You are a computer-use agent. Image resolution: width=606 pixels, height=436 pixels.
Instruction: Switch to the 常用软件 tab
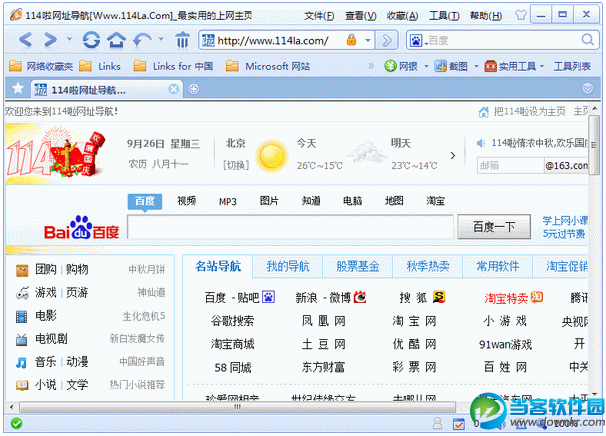[497, 266]
